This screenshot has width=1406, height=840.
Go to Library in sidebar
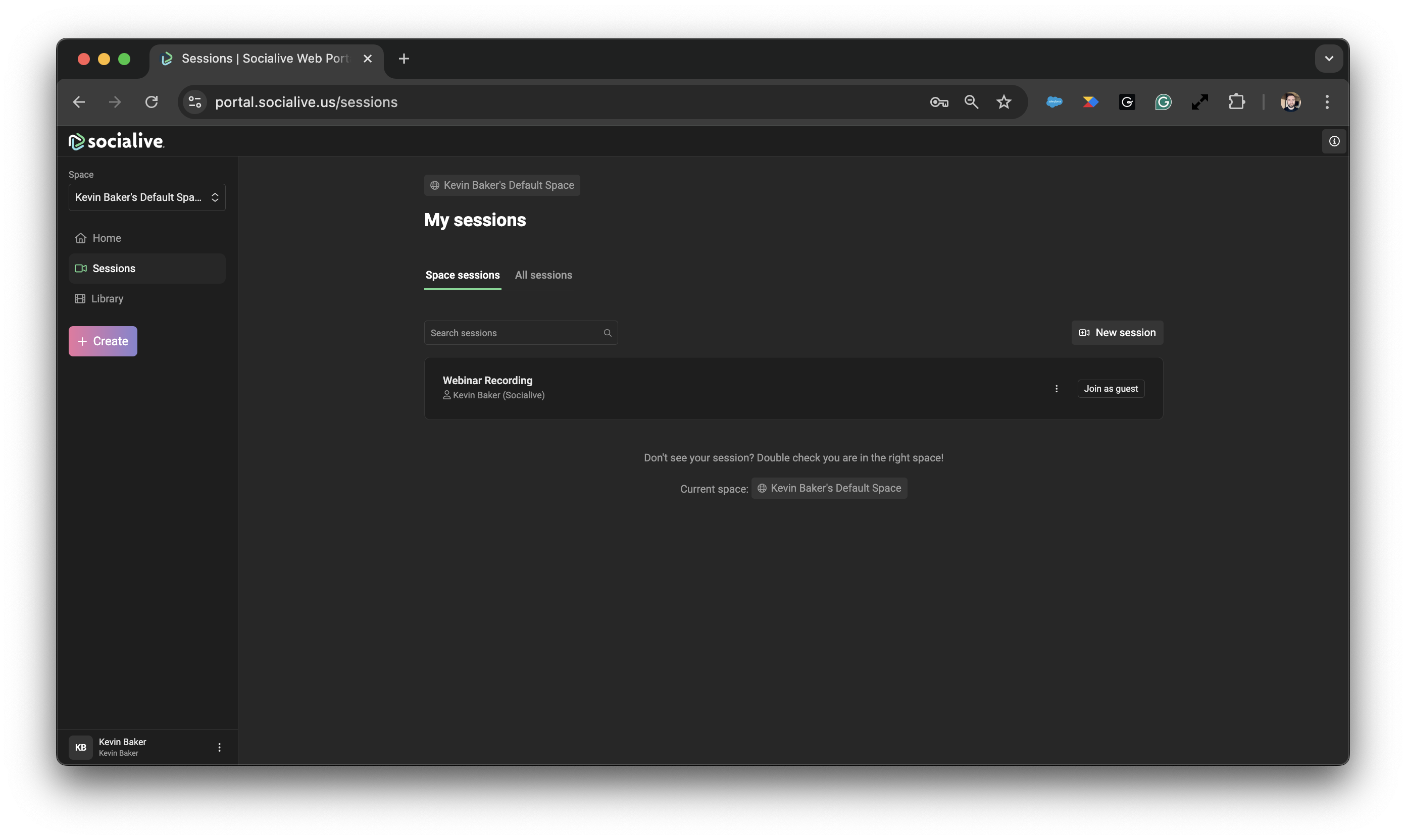107,298
